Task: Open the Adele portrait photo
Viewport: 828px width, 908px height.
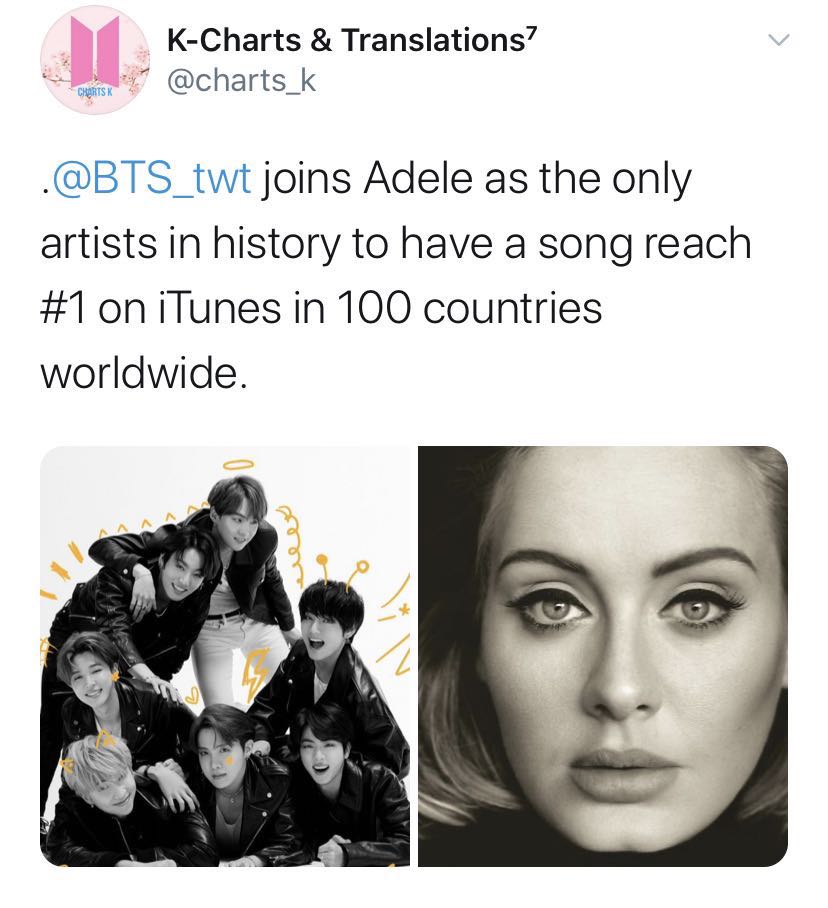Action: [x=602, y=656]
